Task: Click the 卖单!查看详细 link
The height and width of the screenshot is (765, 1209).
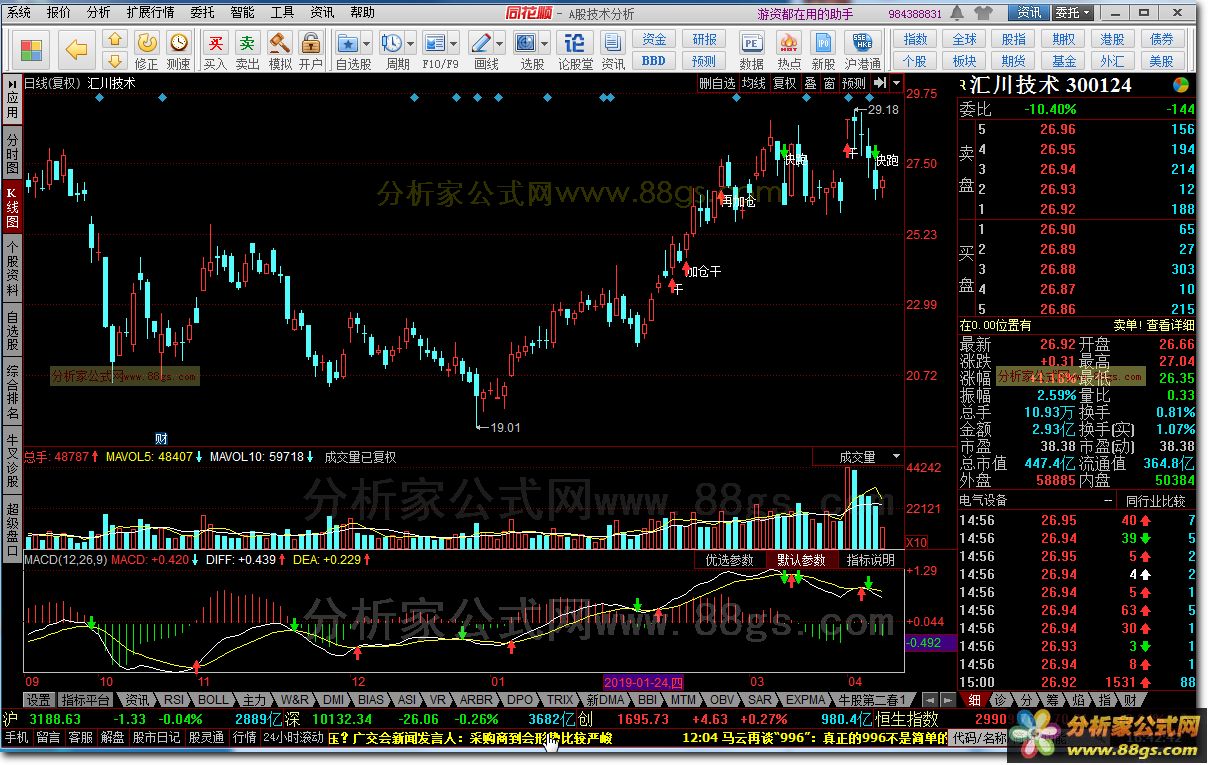Action: (x=1154, y=325)
